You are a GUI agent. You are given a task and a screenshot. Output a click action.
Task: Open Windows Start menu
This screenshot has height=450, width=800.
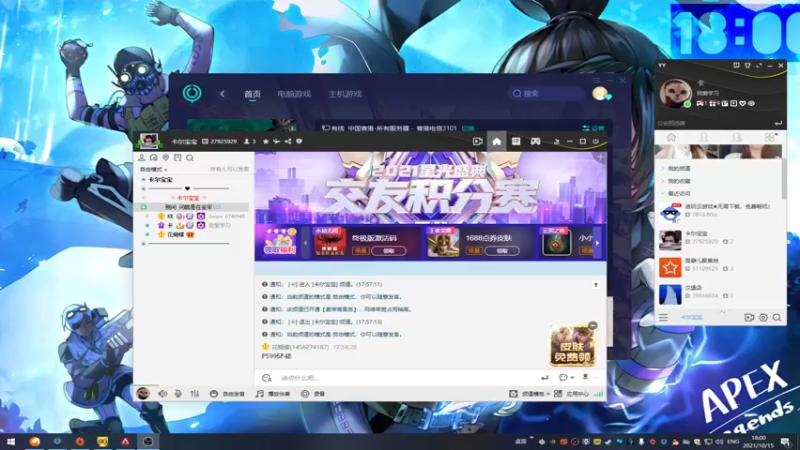(11, 442)
